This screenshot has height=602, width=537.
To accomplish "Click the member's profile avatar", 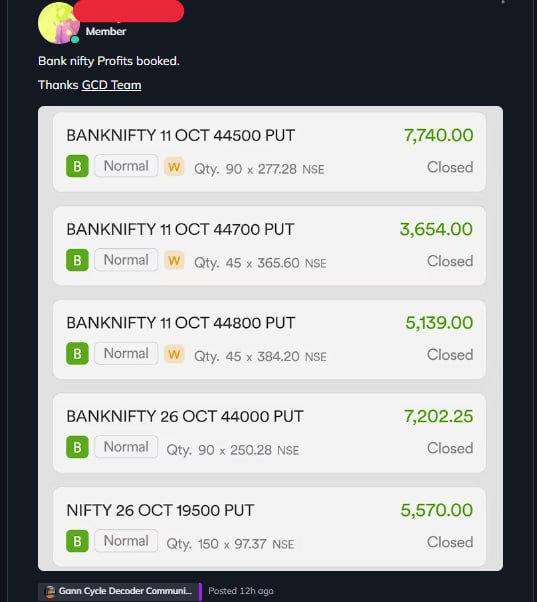I will [59, 23].
